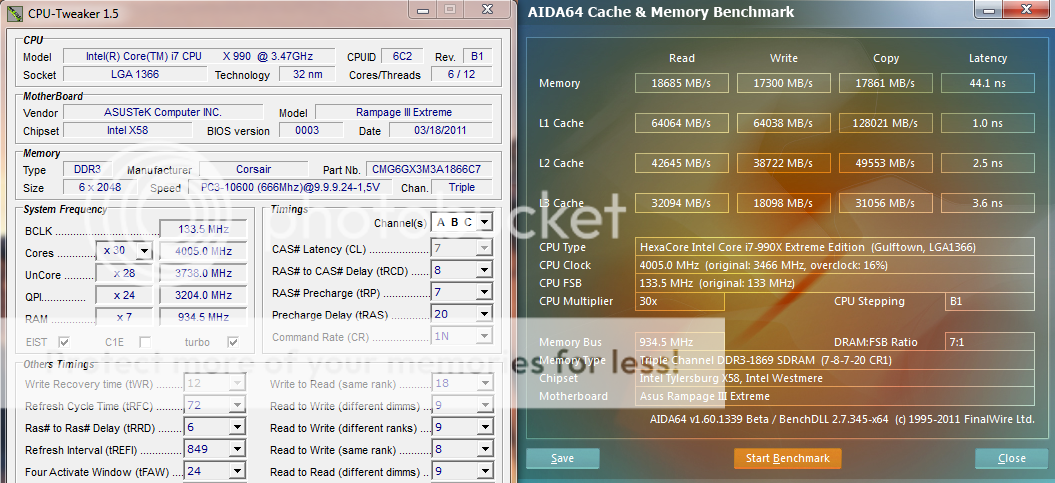Open Write to Read (same rank) dropdown

click(484, 383)
